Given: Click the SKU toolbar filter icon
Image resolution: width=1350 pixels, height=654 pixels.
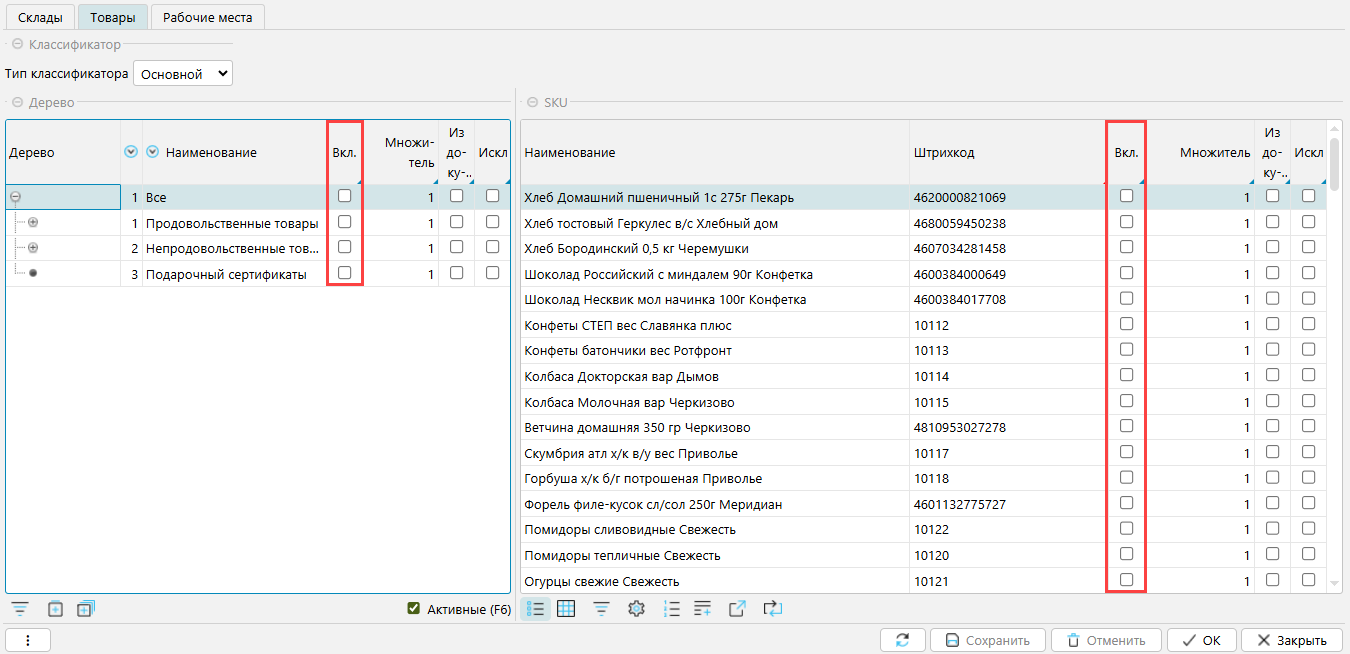Looking at the screenshot, I should coord(601,608).
